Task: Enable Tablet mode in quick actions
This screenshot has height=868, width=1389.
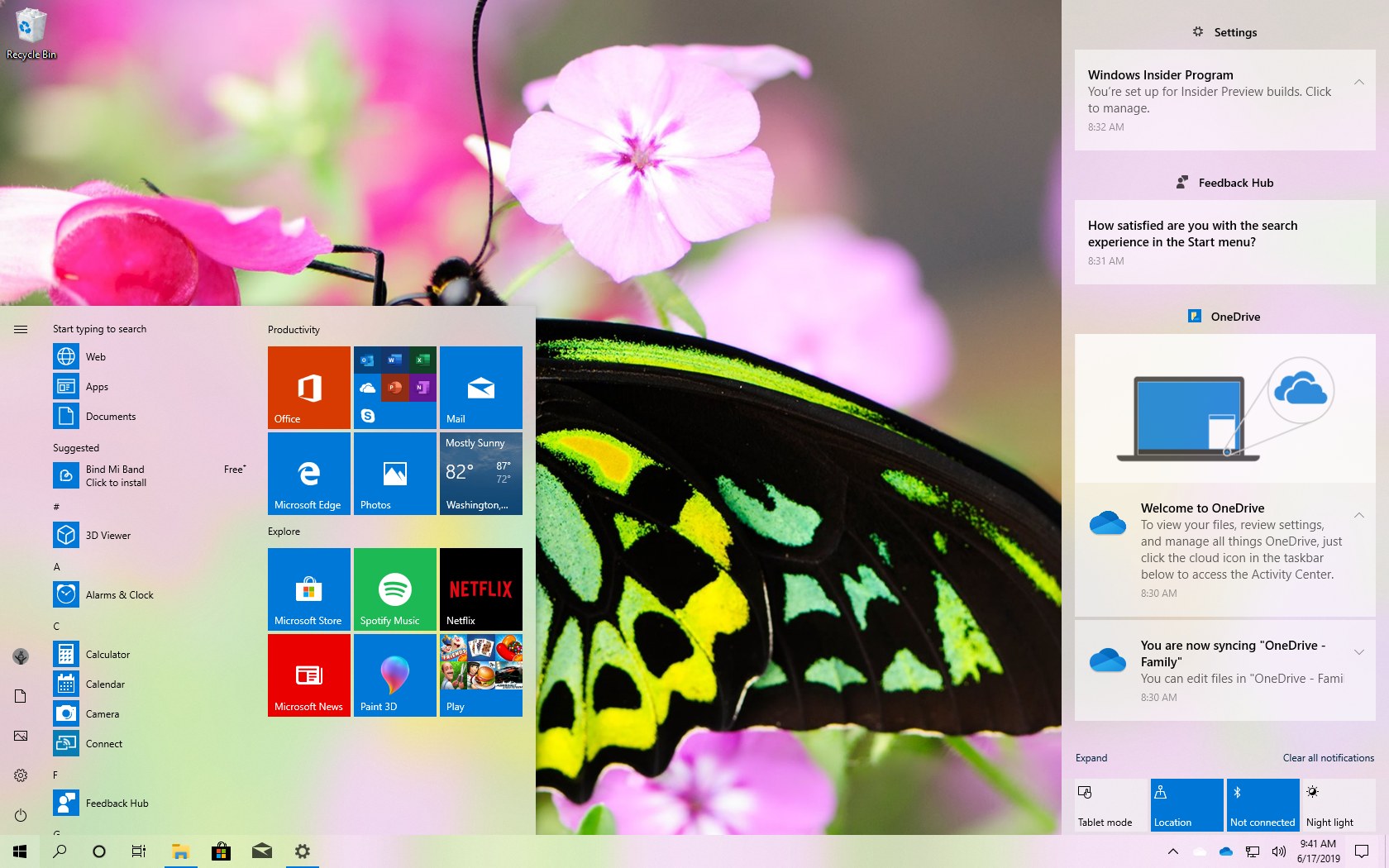Action: 1108,804
